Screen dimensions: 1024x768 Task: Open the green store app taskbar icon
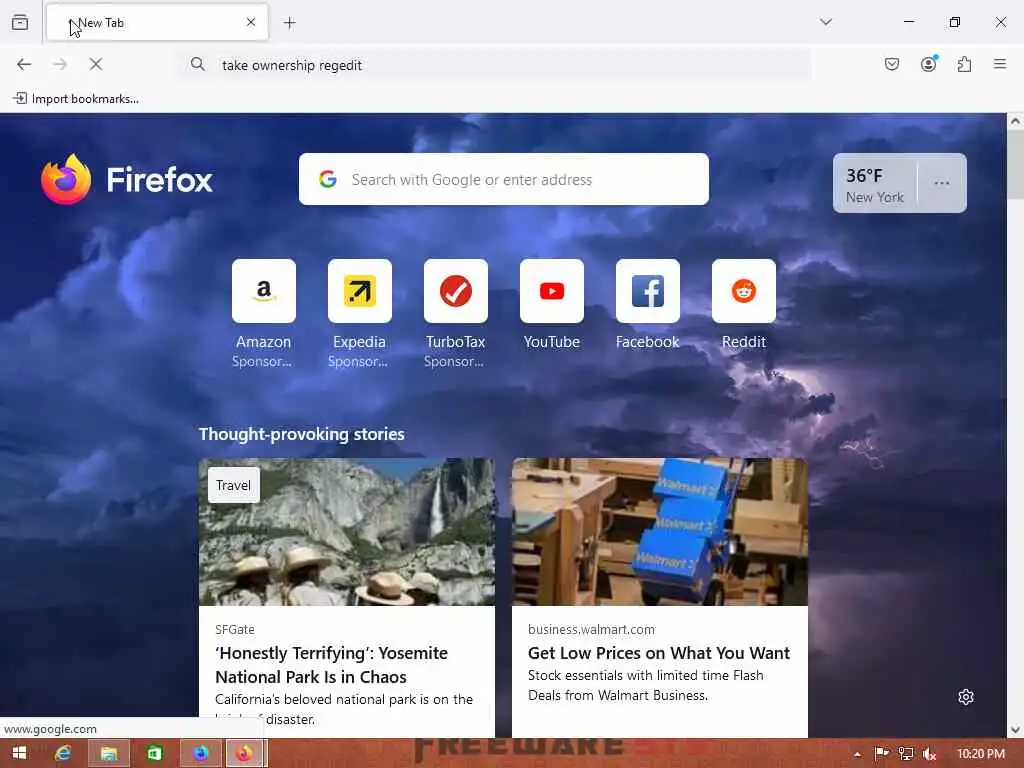point(154,754)
